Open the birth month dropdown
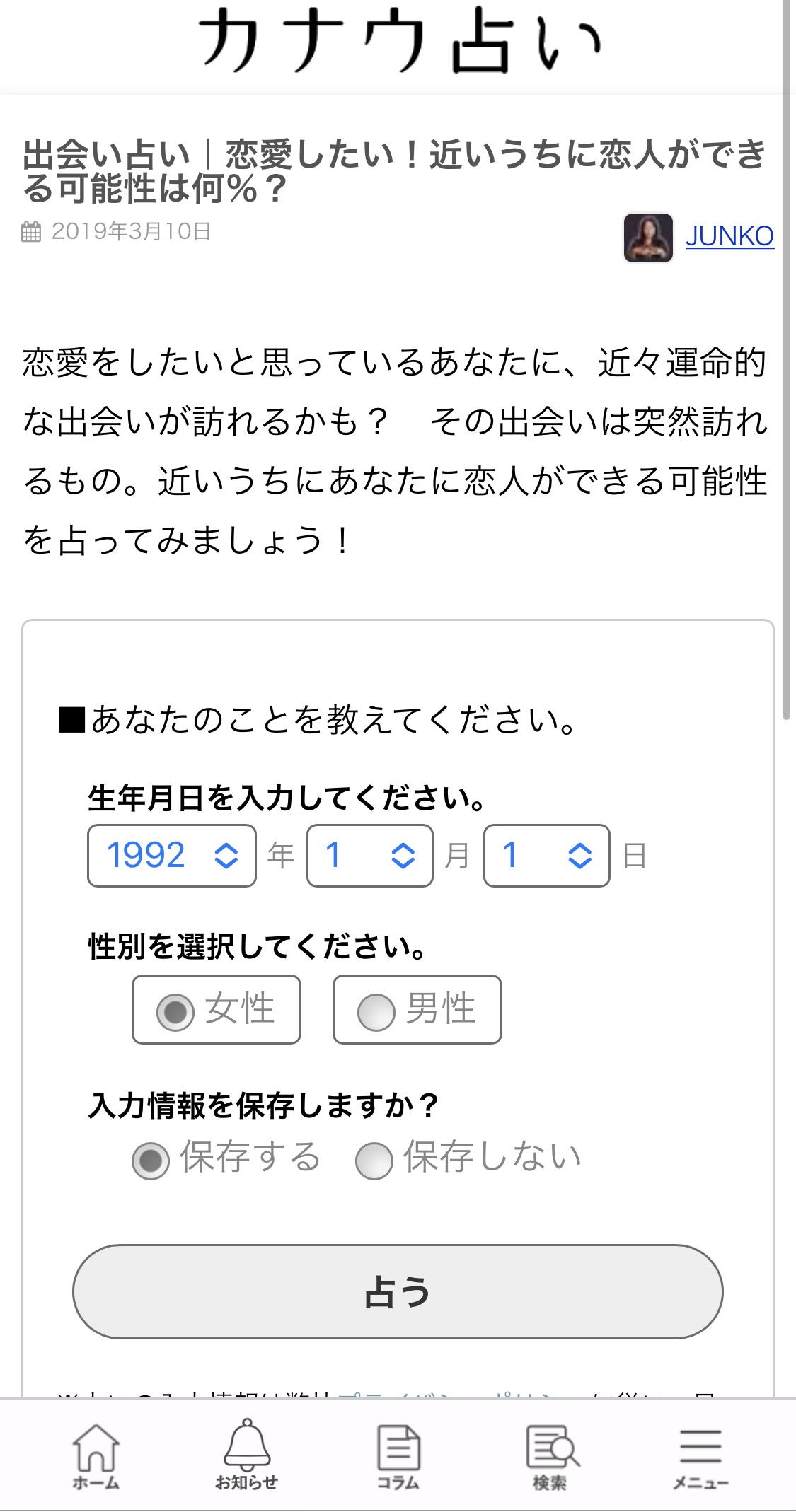796x1512 pixels. click(369, 856)
